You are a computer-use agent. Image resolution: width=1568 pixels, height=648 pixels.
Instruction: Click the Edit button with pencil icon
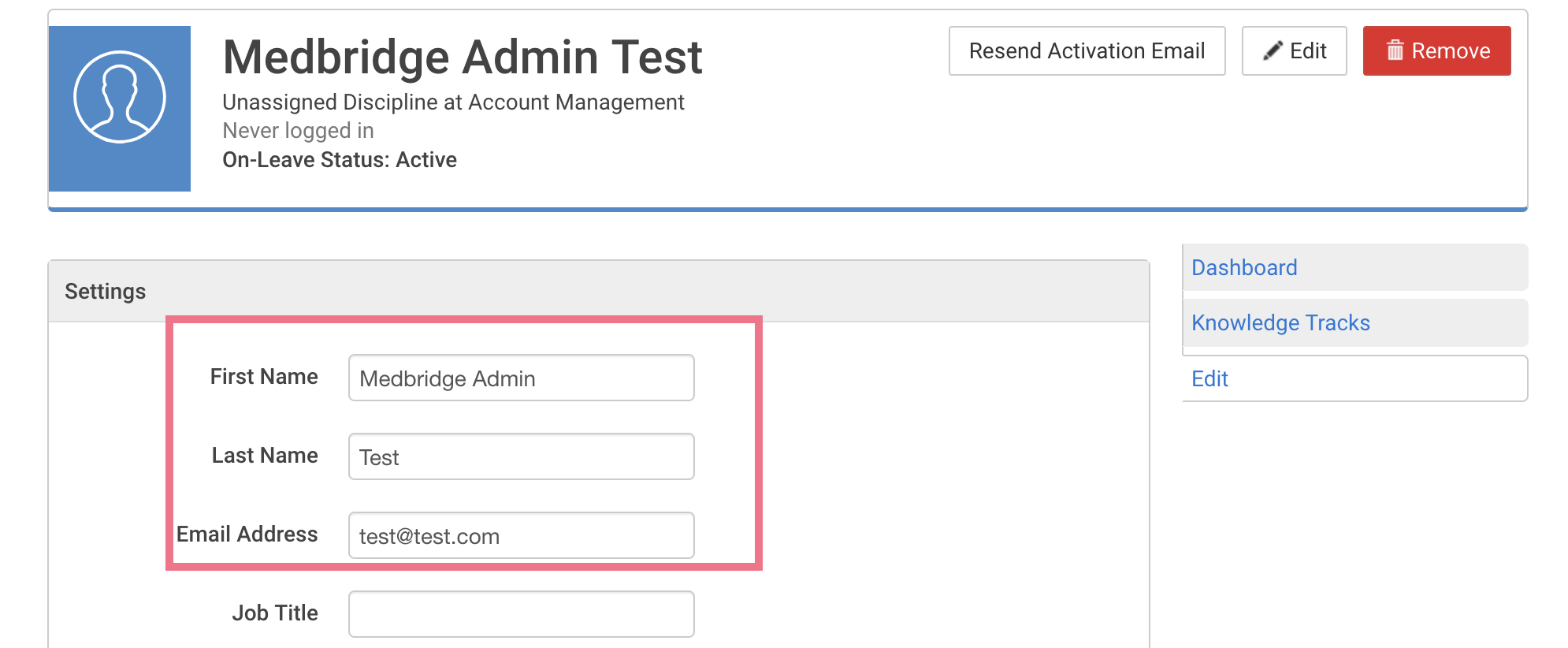tap(1294, 51)
